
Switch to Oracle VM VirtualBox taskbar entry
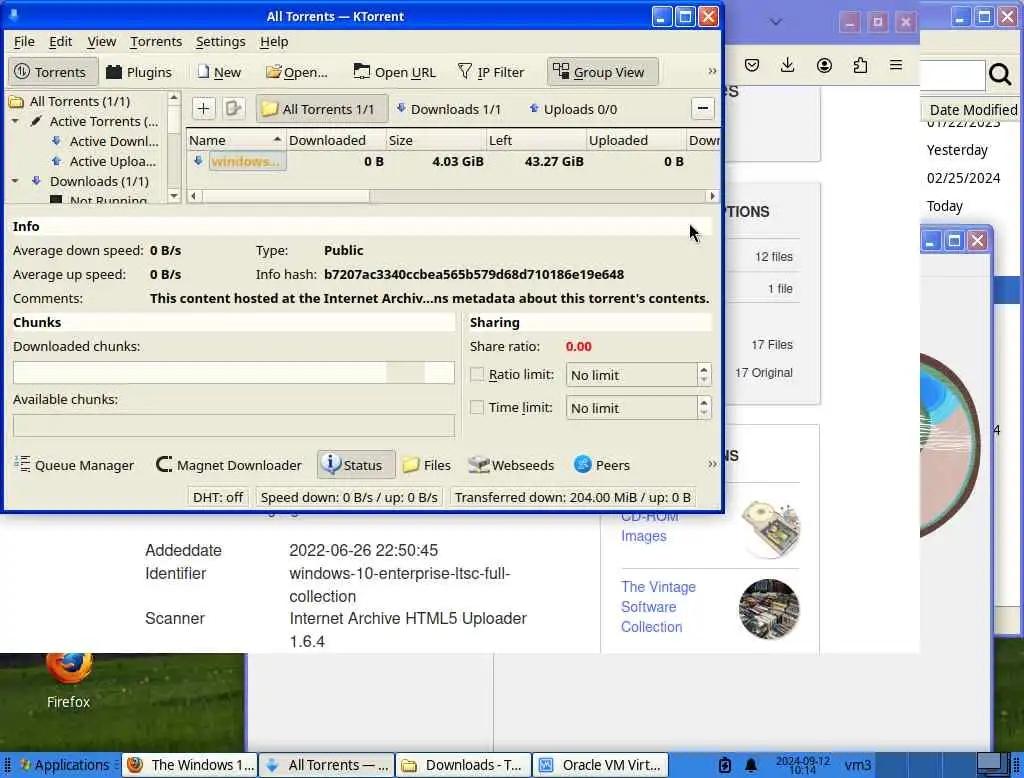coord(601,765)
